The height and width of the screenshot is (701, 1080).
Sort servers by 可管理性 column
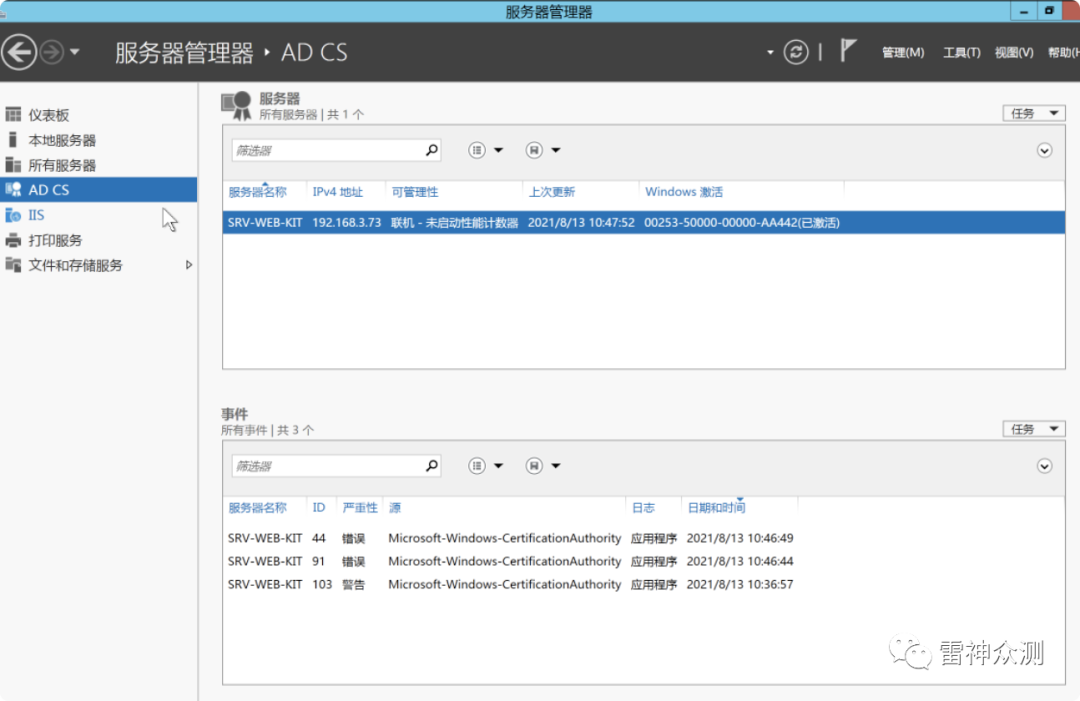415,192
